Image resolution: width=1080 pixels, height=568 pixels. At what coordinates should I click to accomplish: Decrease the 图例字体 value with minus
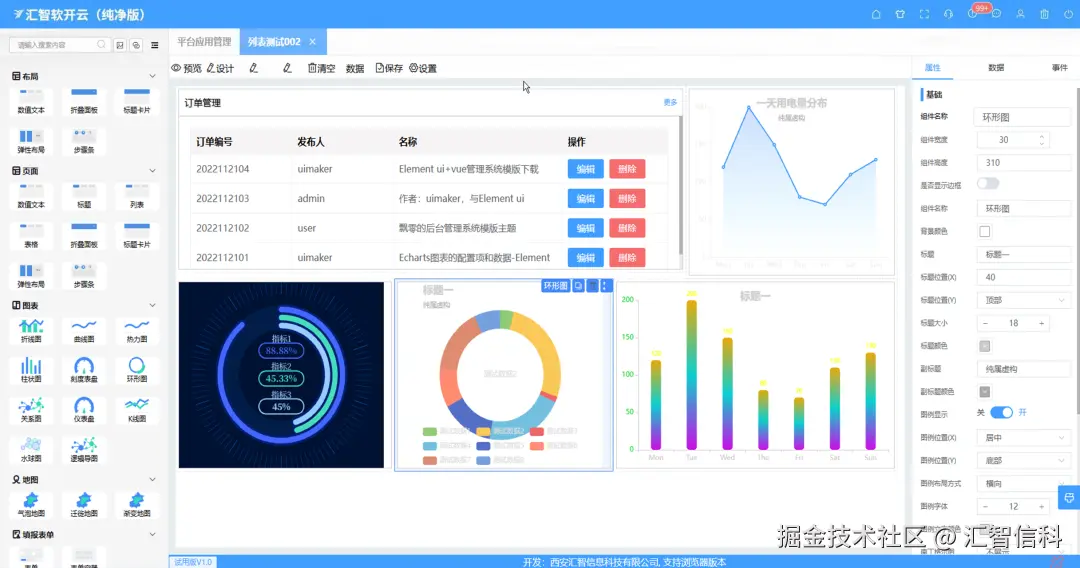(x=986, y=506)
